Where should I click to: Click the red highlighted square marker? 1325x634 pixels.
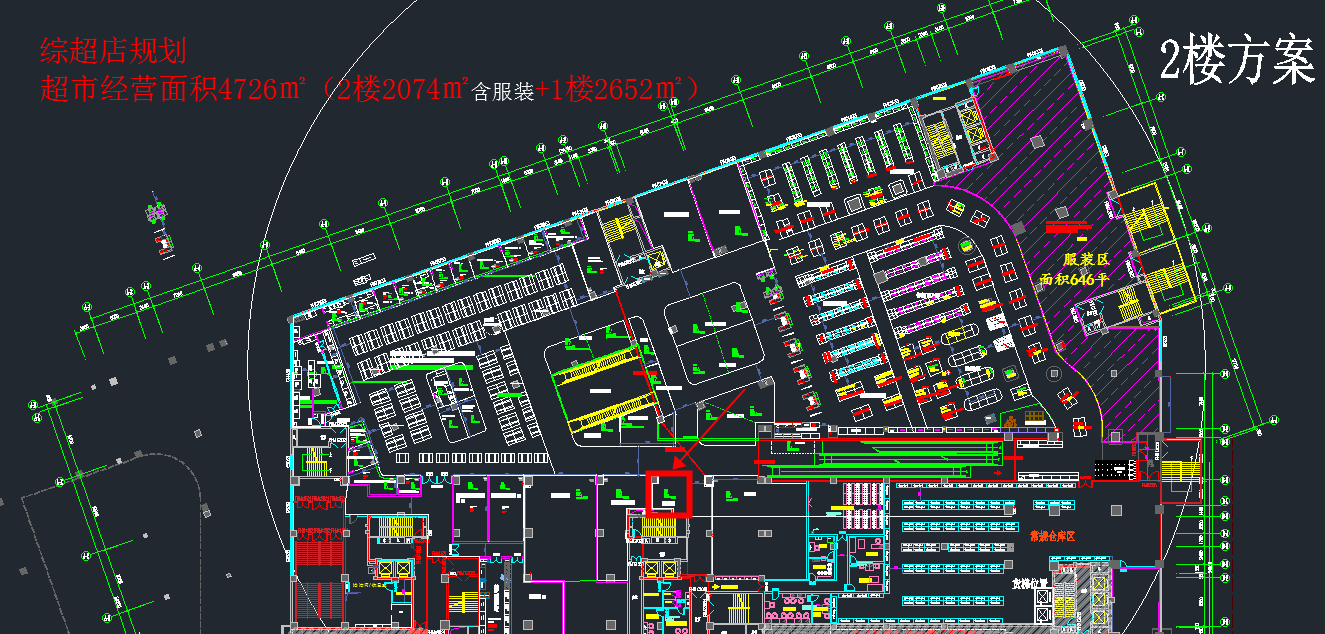click(668, 493)
